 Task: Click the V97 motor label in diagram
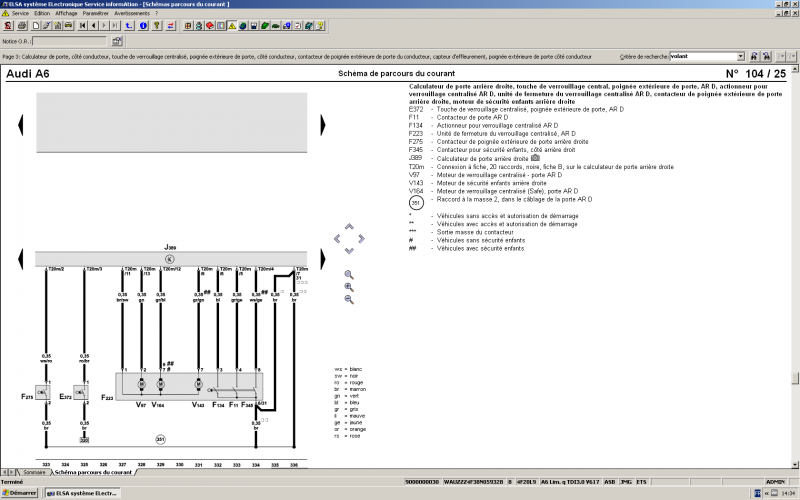click(x=141, y=405)
